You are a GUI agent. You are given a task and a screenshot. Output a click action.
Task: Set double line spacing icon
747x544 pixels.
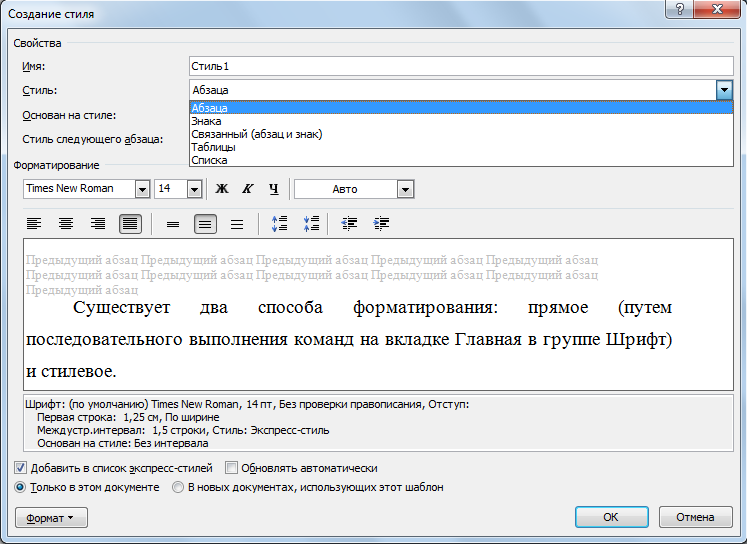(x=237, y=223)
